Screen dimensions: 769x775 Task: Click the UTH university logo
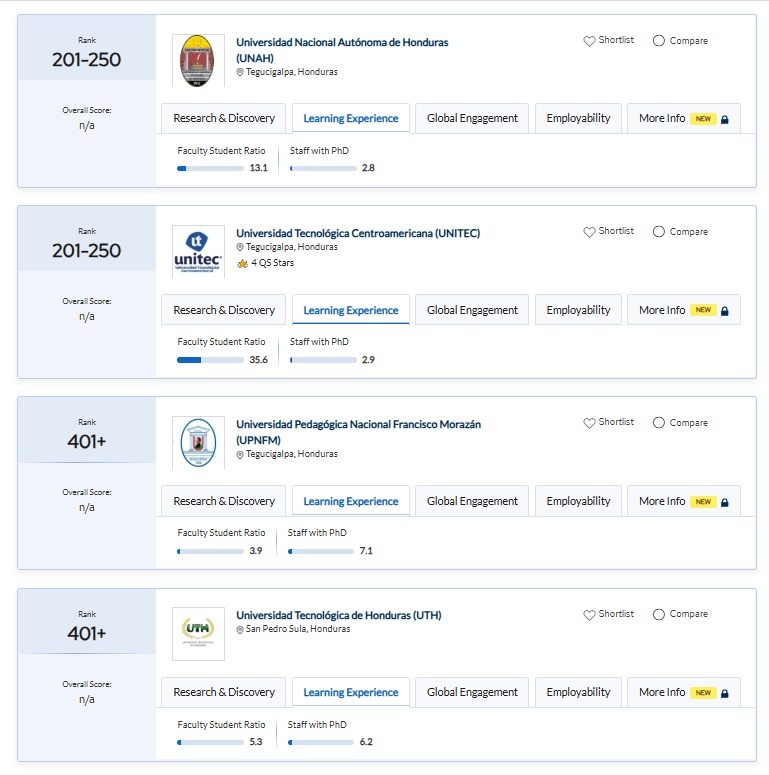pyautogui.click(x=198, y=633)
